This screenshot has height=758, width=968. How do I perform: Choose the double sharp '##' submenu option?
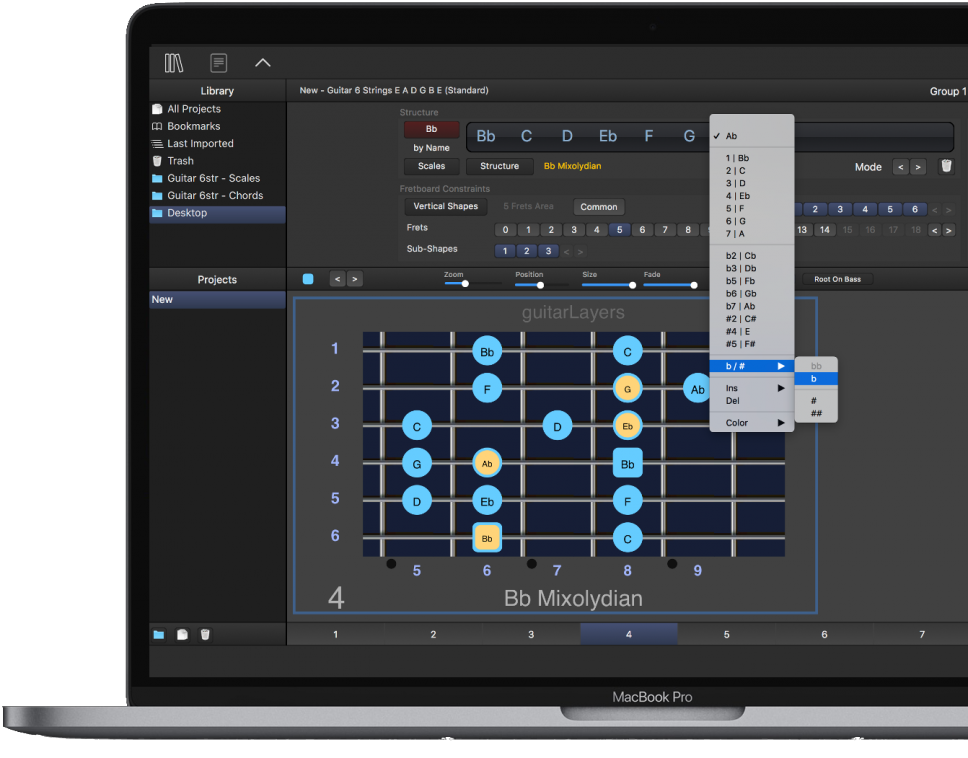(x=816, y=413)
